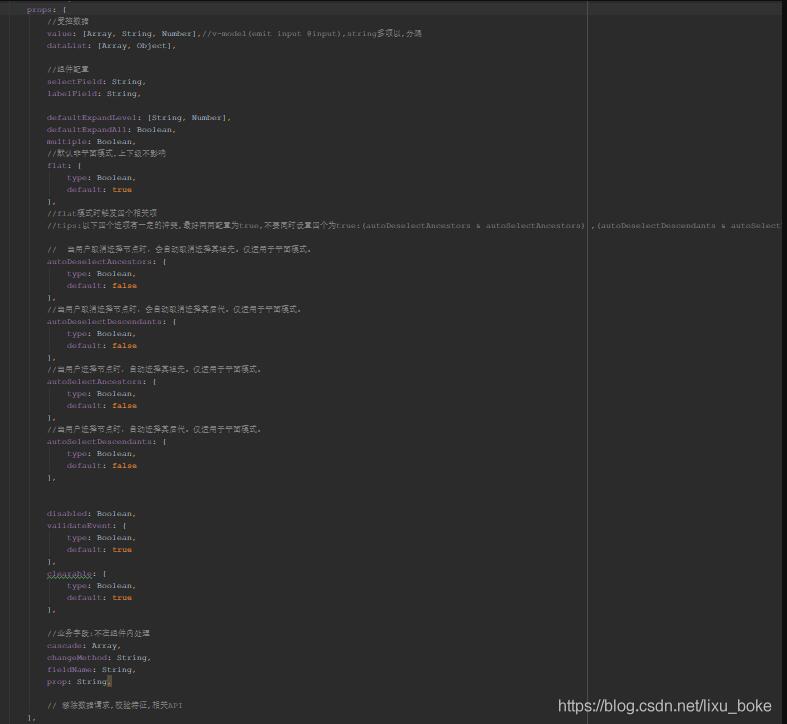Click the changeMethod property name

[78, 657]
